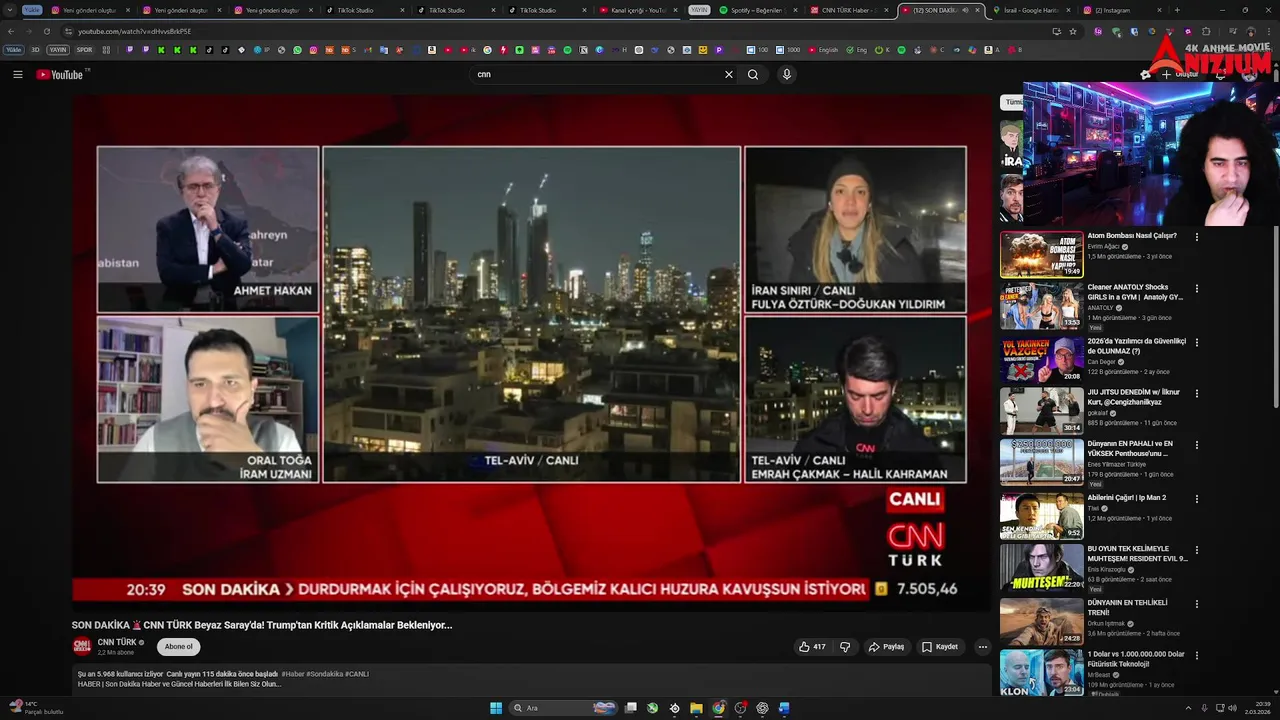The height and width of the screenshot is (720, 1280).
Task: Open JIU JITSU DENEDİM video thumbnail
Action: [x=1041, y=410]
